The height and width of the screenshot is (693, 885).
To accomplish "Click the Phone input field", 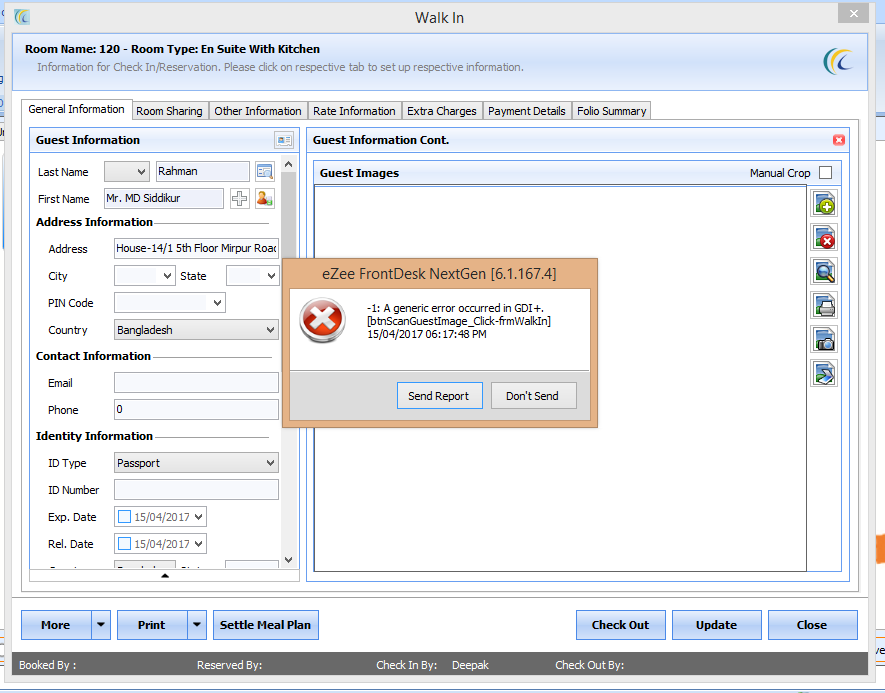I will pyautogui.click(x=196, y=410).
